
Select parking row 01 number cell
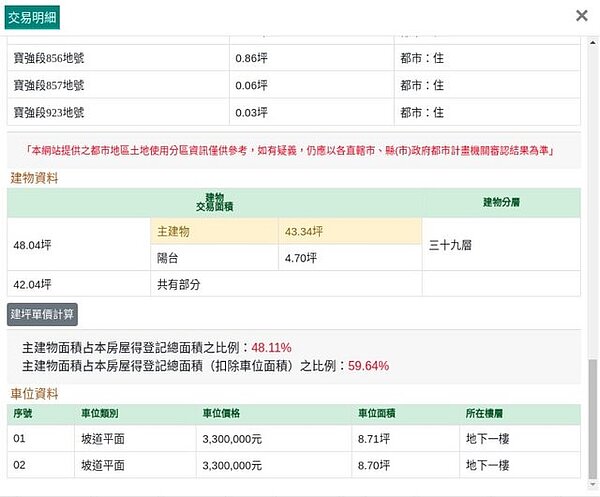(x=41, y=438)
